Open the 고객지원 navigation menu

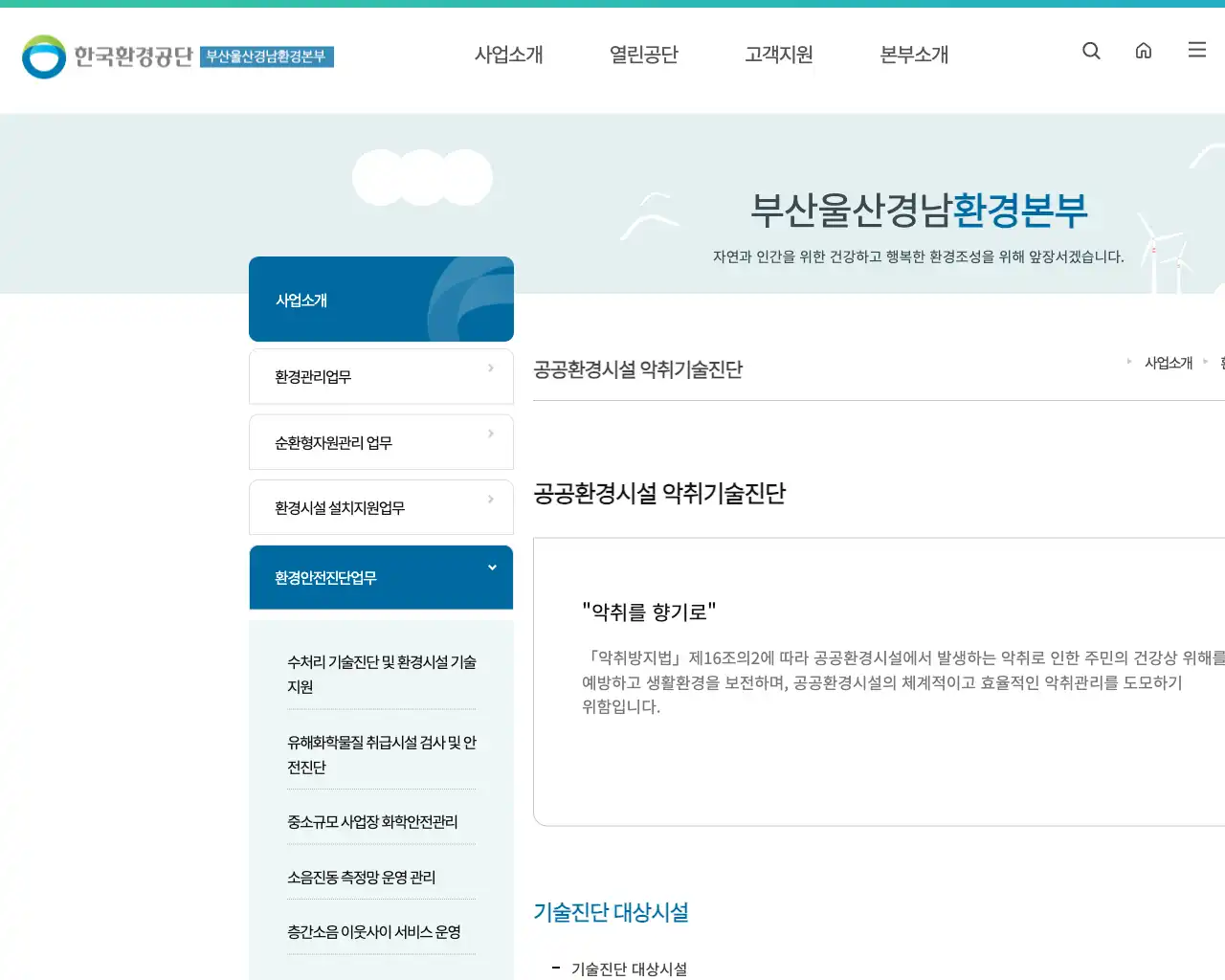click(x=778, y=55)
